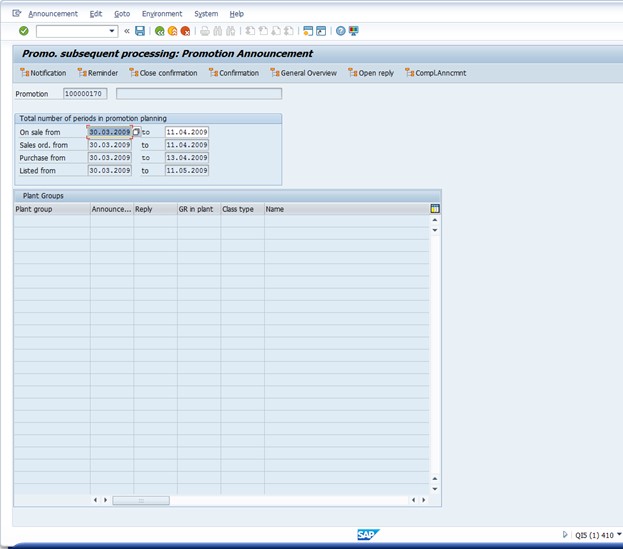Image resolution: width=623 pixels, height=549 pixels.
Task: Open the Edit menu
Action: click(96, 14)
